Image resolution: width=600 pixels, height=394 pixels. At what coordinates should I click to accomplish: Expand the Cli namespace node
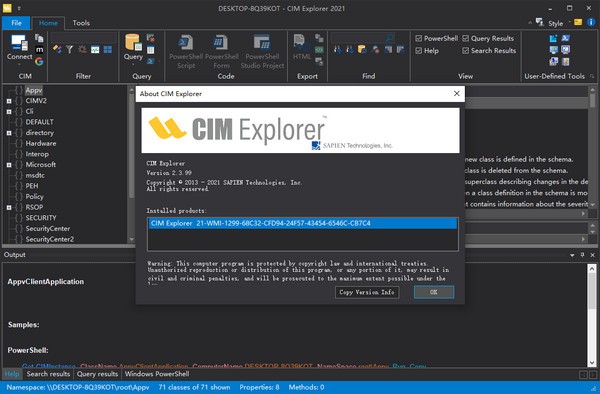pyautogui.click(x=9, y=112)
